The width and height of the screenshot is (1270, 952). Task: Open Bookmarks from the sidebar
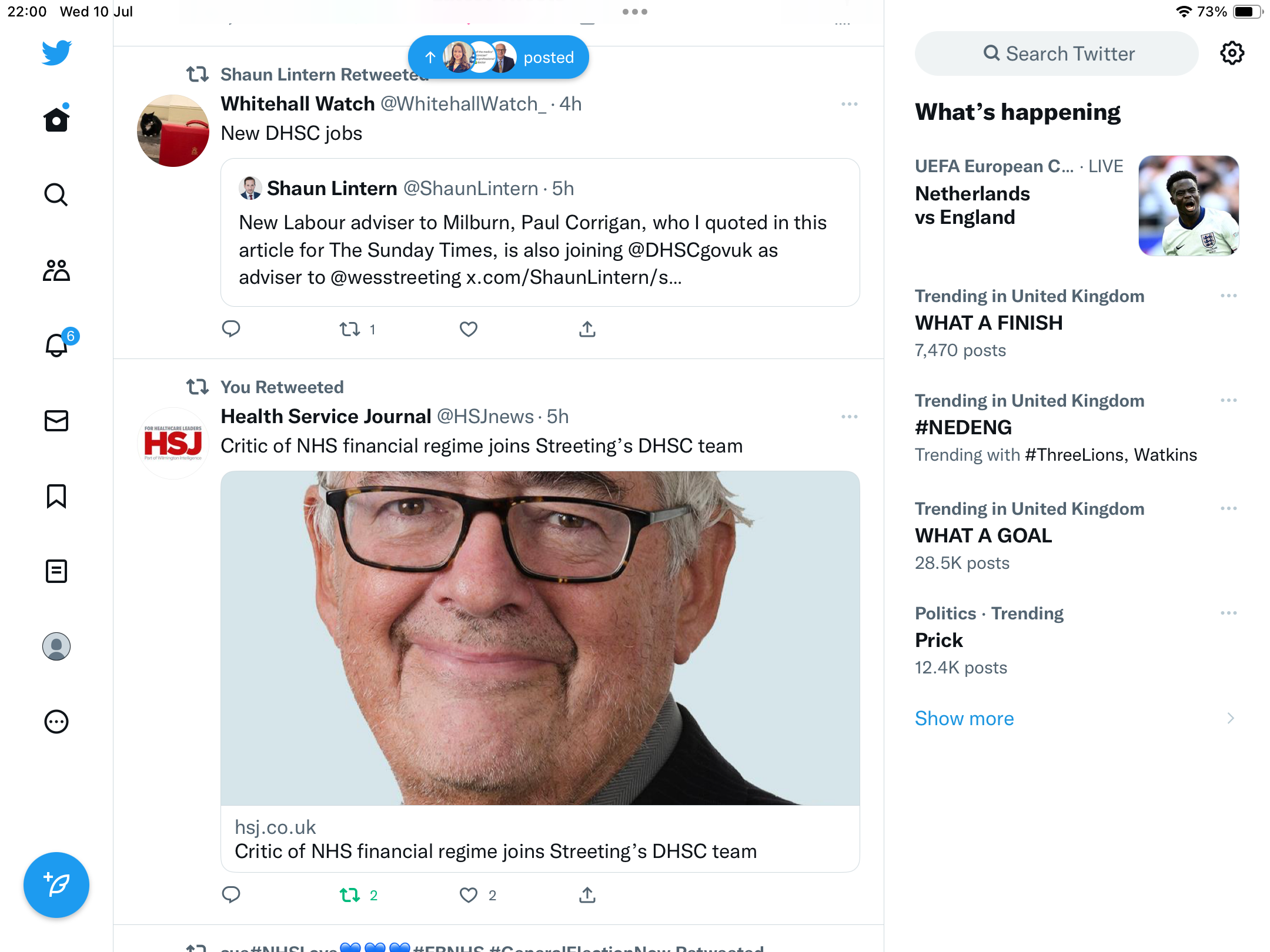tap(56, 496)
